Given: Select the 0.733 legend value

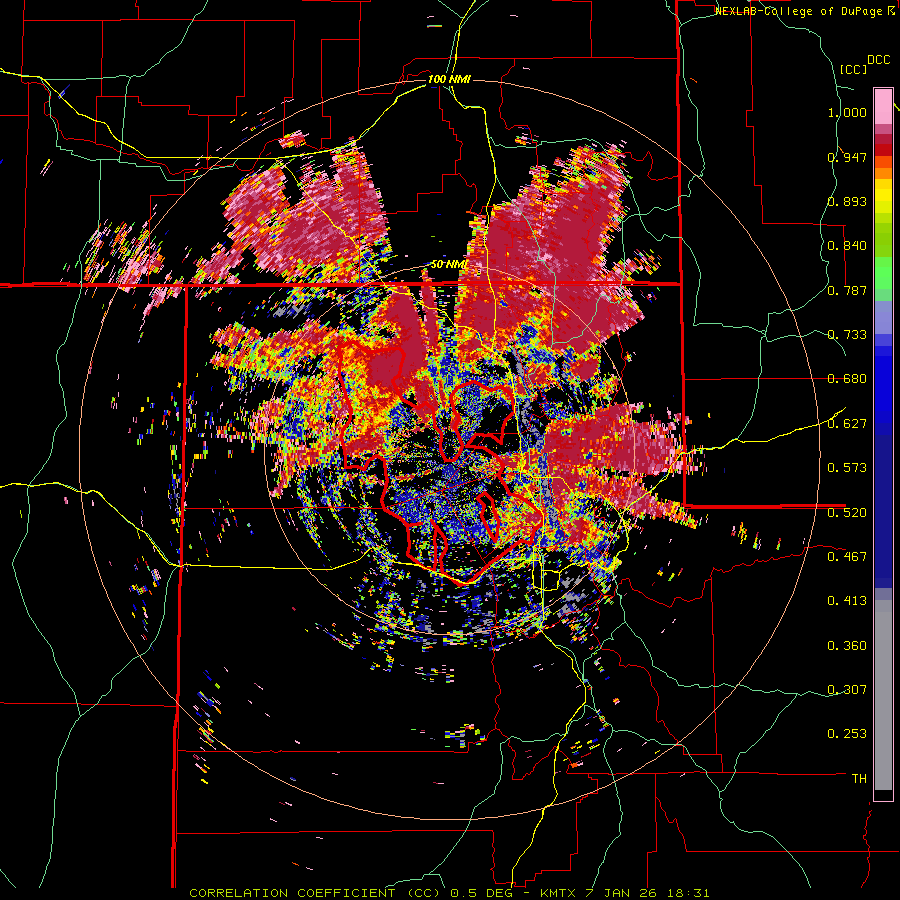Looking at the screenshot, I should click(x=847, y=335).
